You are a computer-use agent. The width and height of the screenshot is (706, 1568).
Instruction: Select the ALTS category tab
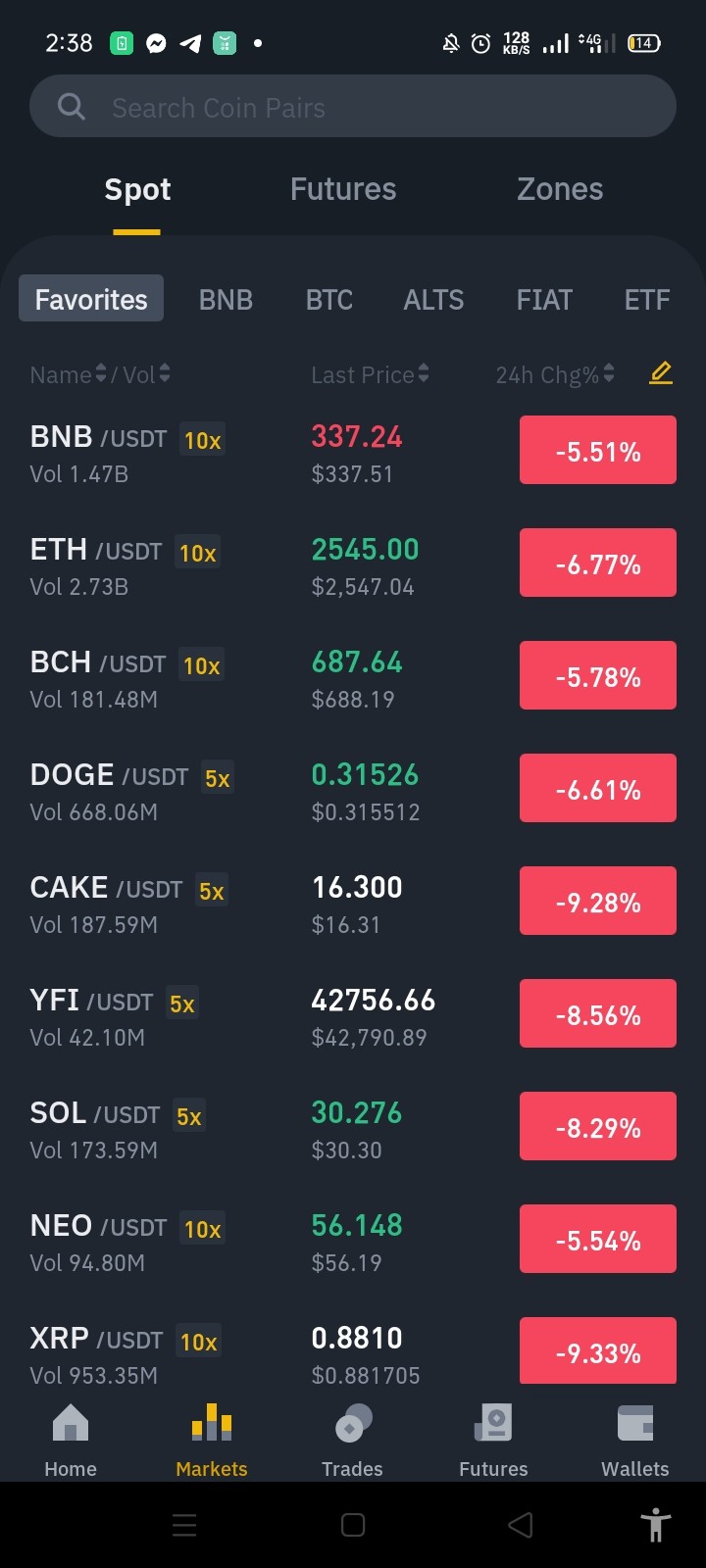[x=433, y=300]
